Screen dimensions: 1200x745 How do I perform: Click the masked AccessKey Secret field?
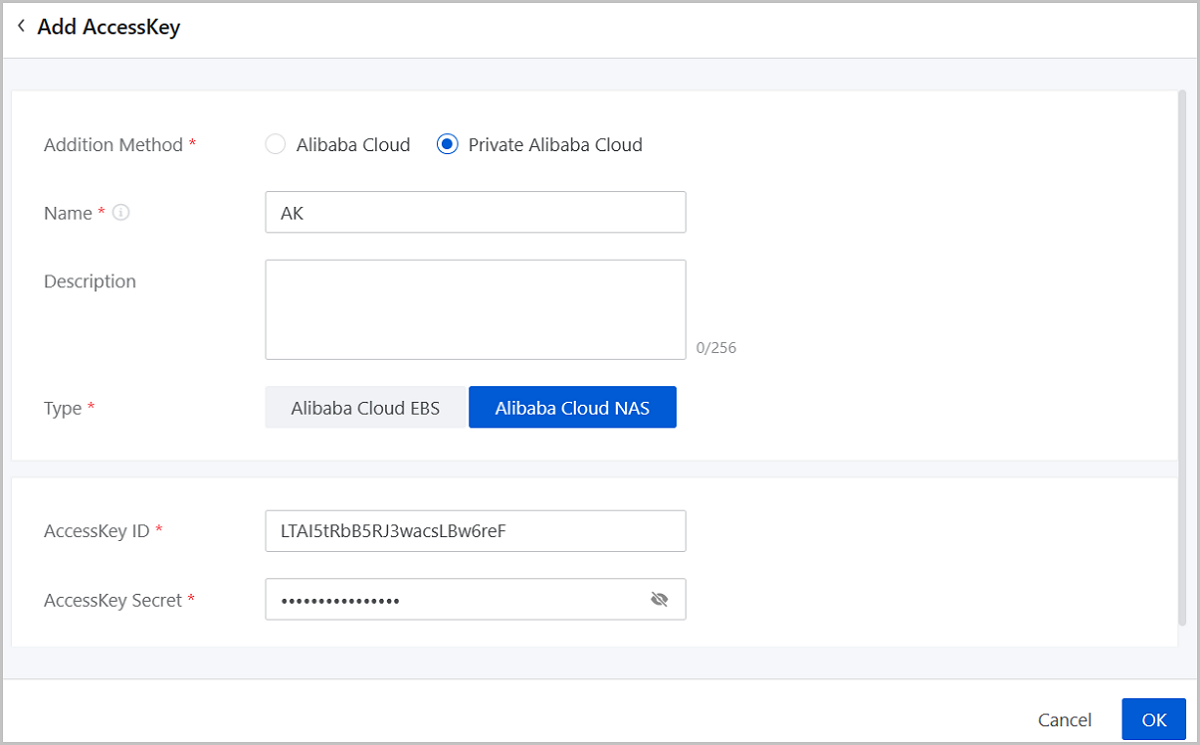(x=455, y=600)
